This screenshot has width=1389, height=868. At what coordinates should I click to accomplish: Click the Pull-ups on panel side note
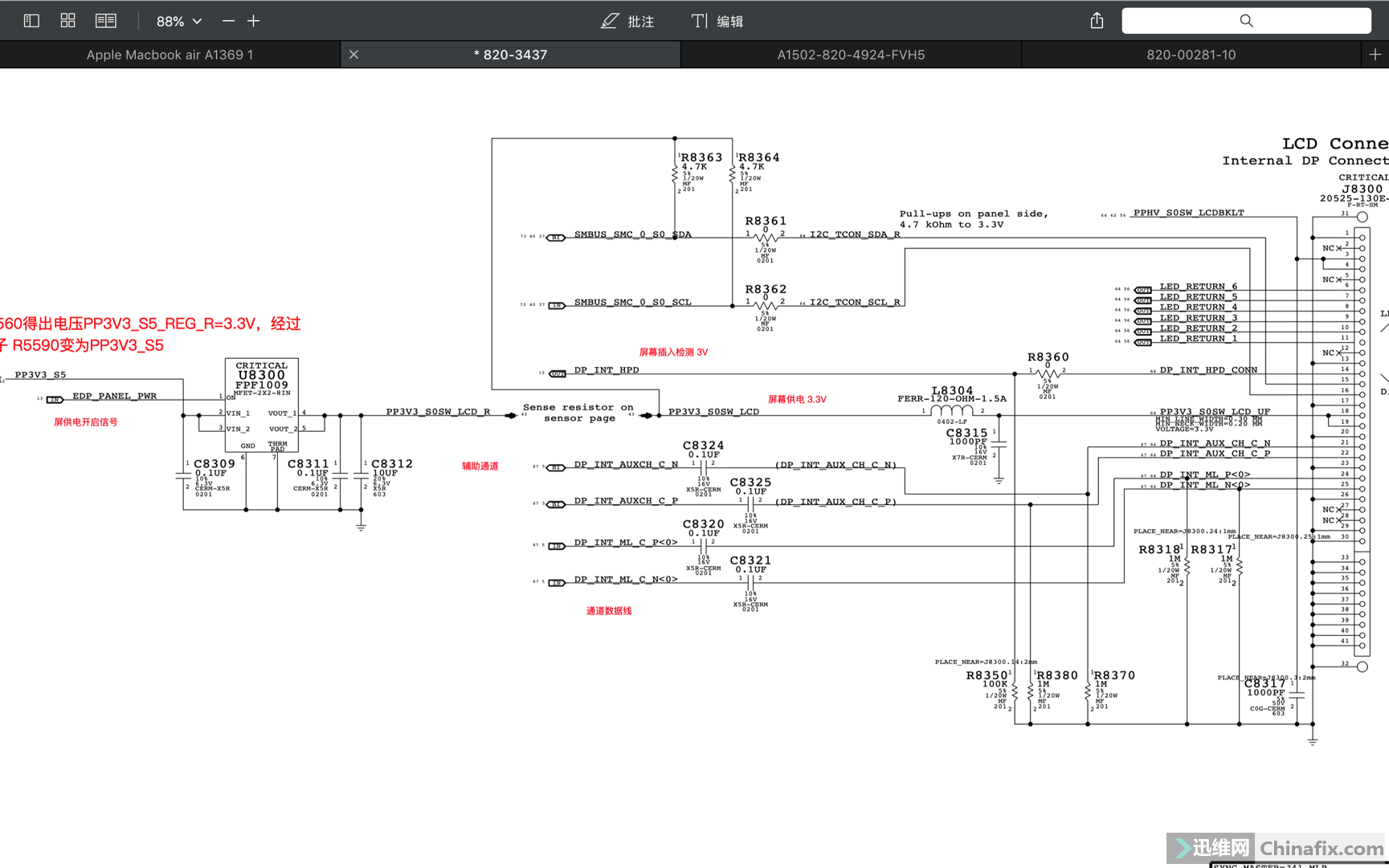[x=974, y=219]
